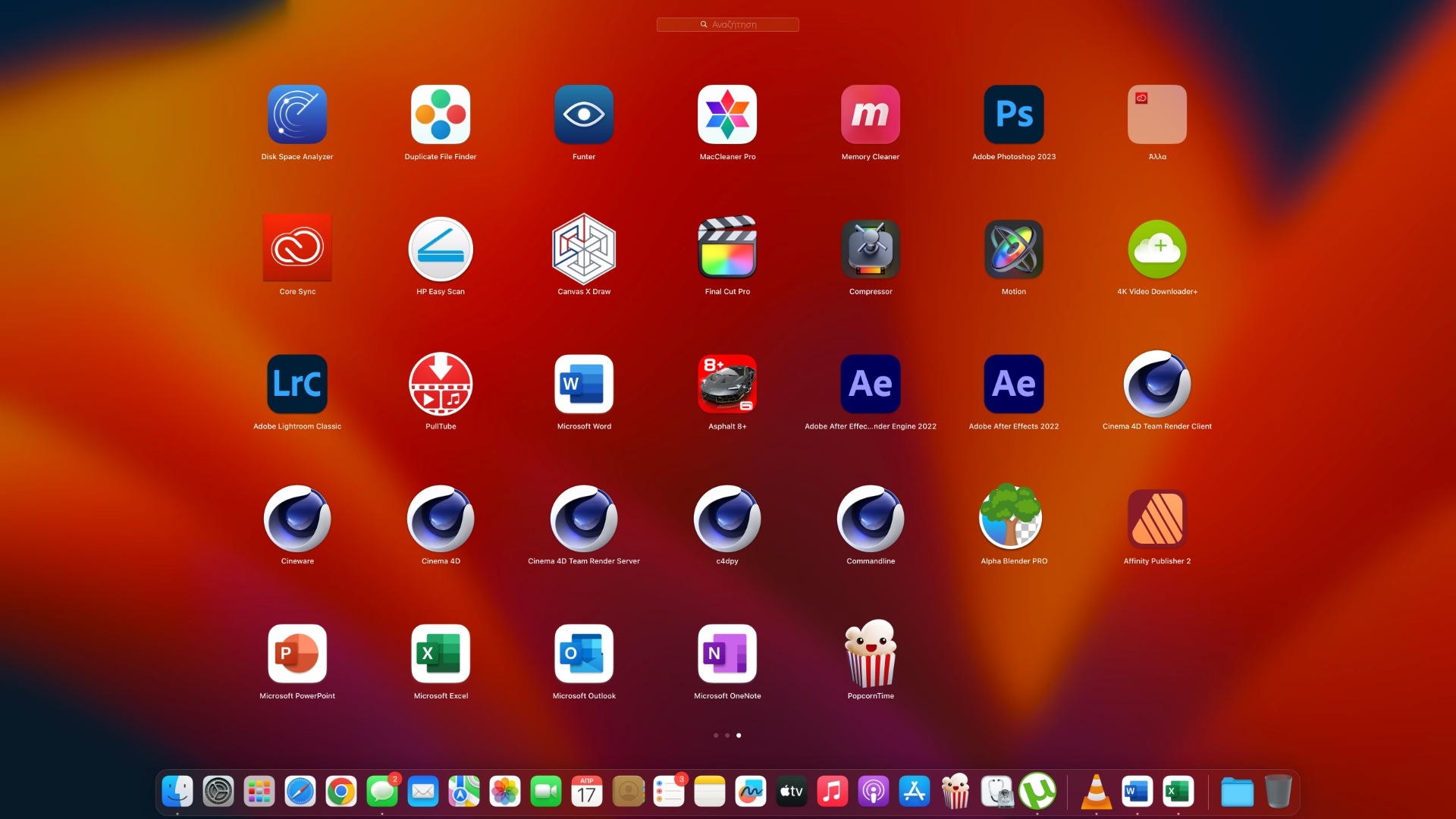Open Mail from the Dock
This screenshot has height=819, width=1456.
423,792
